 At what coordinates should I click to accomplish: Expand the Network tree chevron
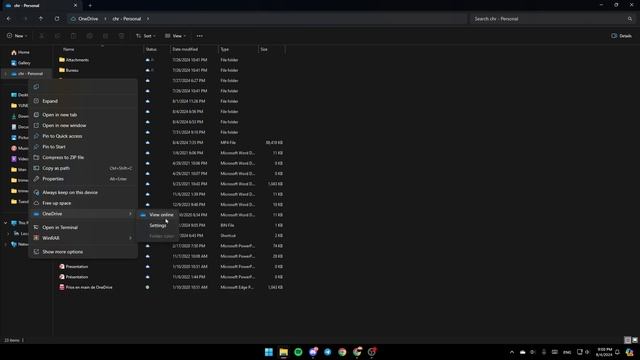pos(6,244)
